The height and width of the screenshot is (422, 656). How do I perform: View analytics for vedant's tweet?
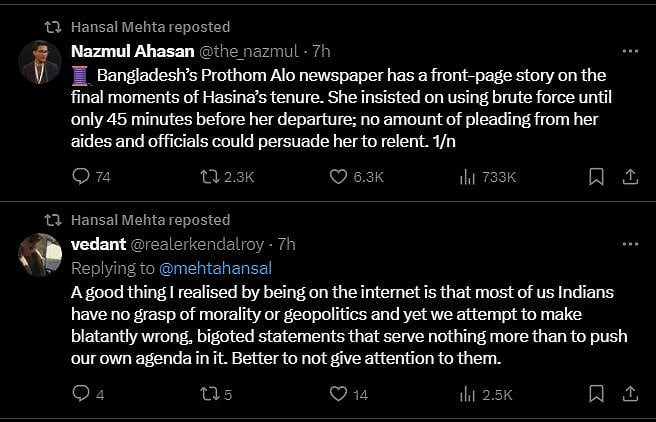click(466, 394)
